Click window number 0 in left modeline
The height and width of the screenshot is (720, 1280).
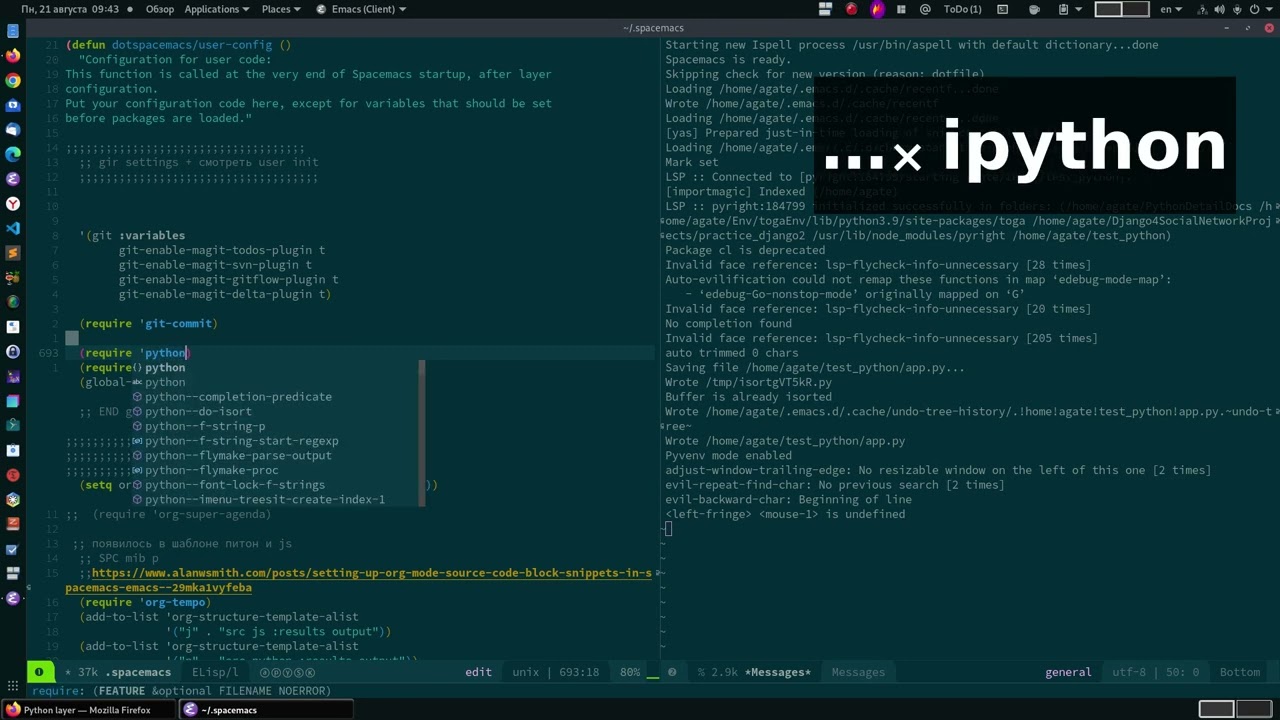(x=39, y=672)
